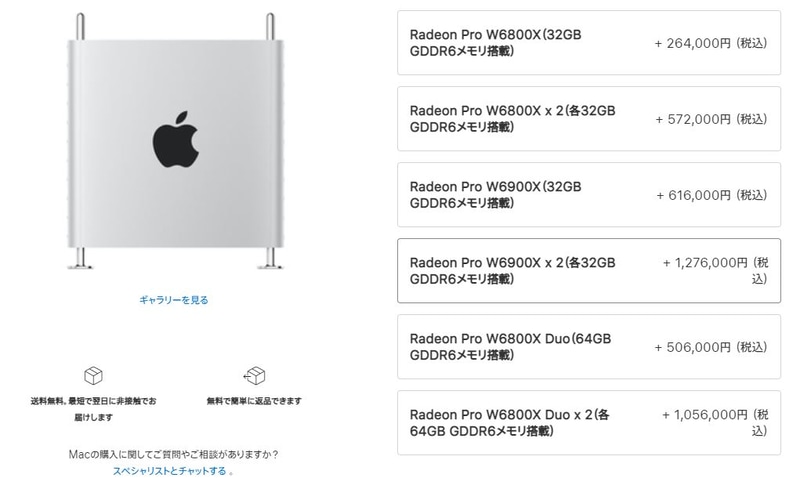Select Radeon Pro W6800X Duo x 2 option
This screenshot has height=478, width=800.
click(x=589, y=423)
